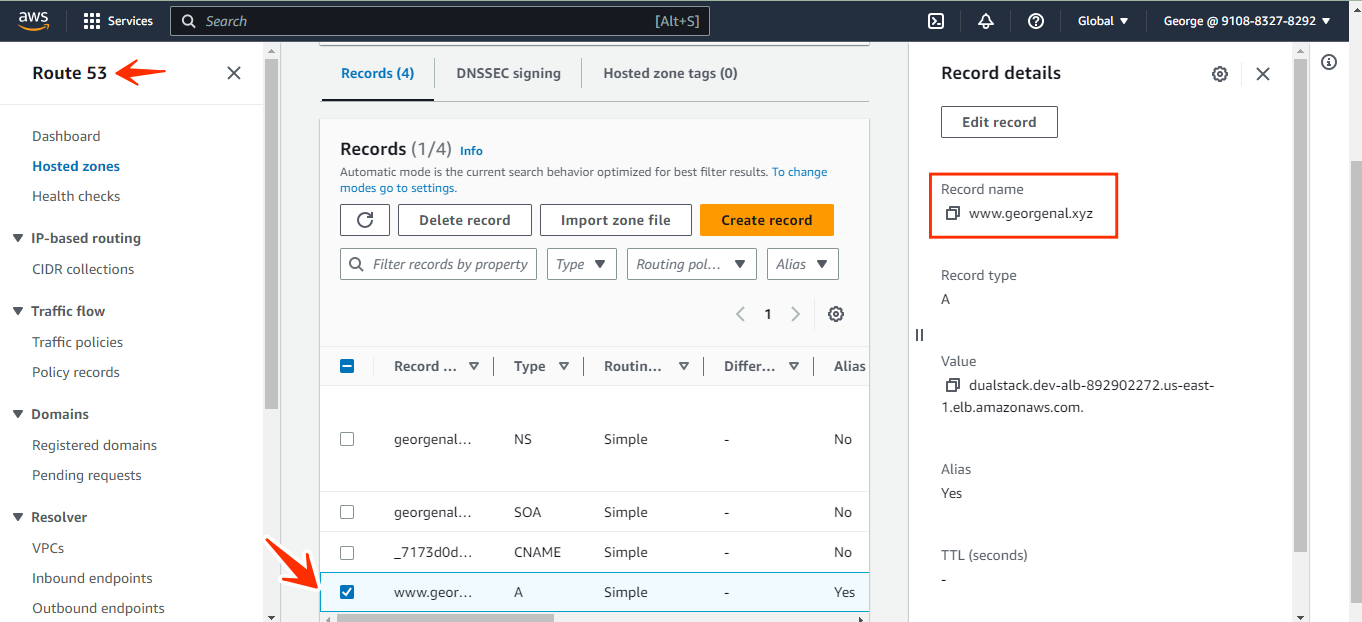Screen dimensions: 1362x622
Task: Click the Filter records by property field
Action: click(x=438, y=264)
